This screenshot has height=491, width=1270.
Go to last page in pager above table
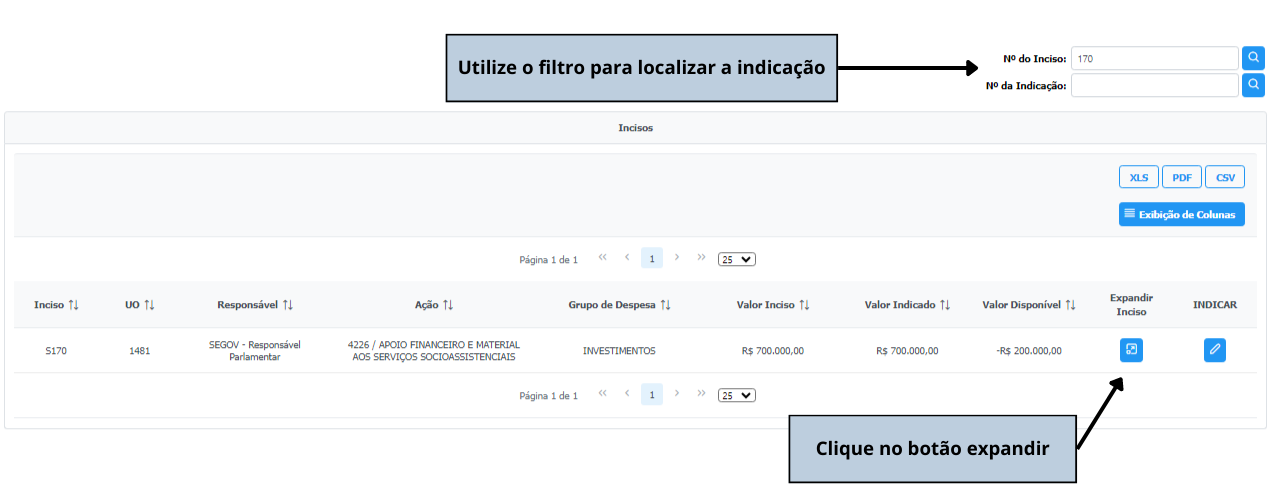coord(701,258)
